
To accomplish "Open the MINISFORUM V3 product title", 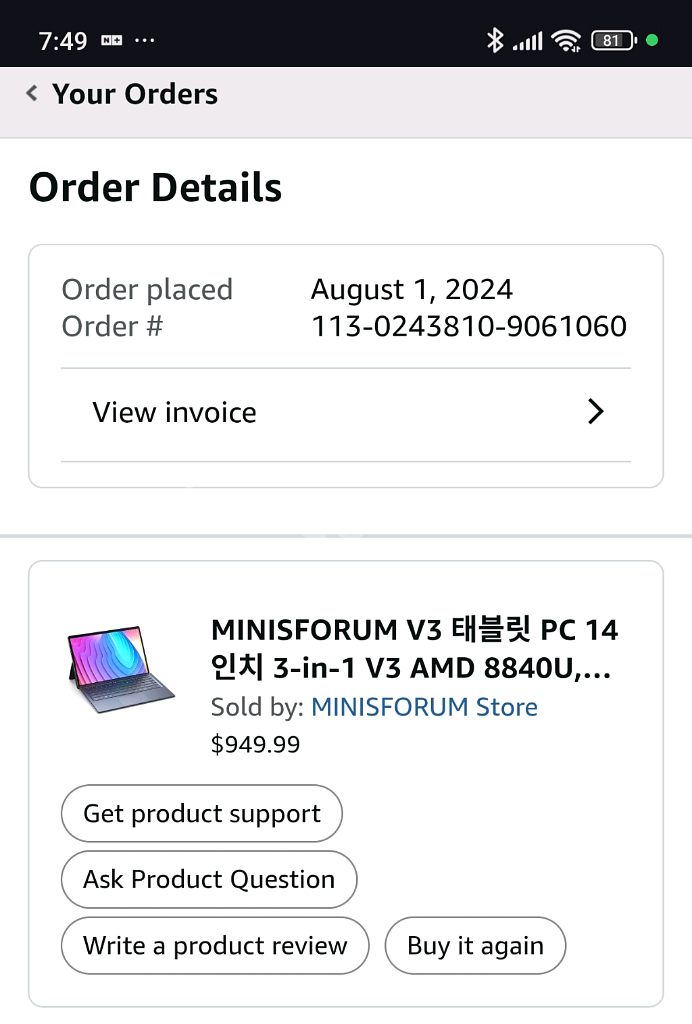I will point(414,648).
